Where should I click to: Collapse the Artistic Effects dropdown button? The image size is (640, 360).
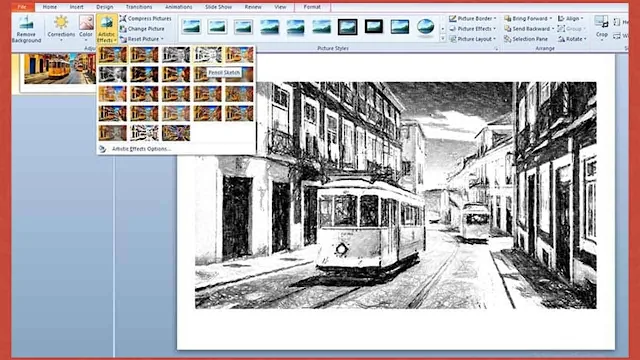coord(107,29)
